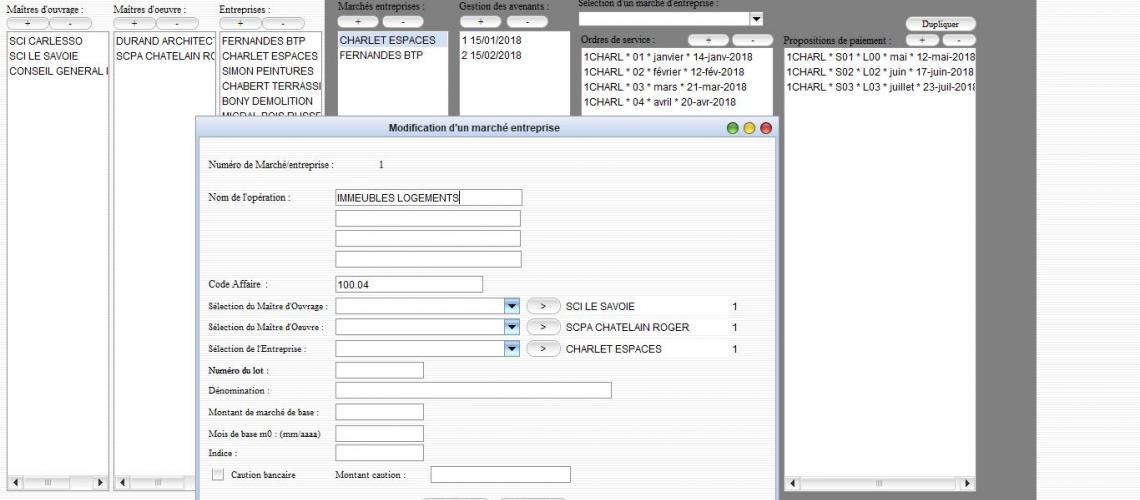The width and height of the screenshot is (1140, 500).
Task: Assign Maître d'Oeuvre with arrow beside SCPA CHATELAIN ROGER
Action: pyautogui.click(x=543, y=328)
